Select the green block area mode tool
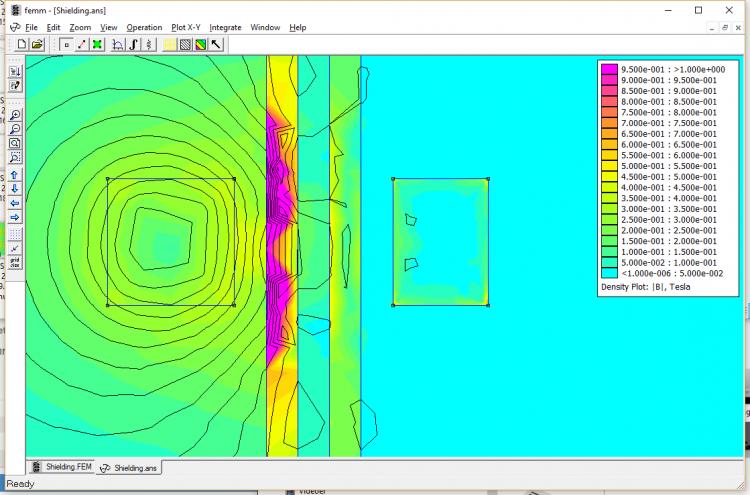The height and width of the screenshot is (495, 750). click(x=97, y=44)
